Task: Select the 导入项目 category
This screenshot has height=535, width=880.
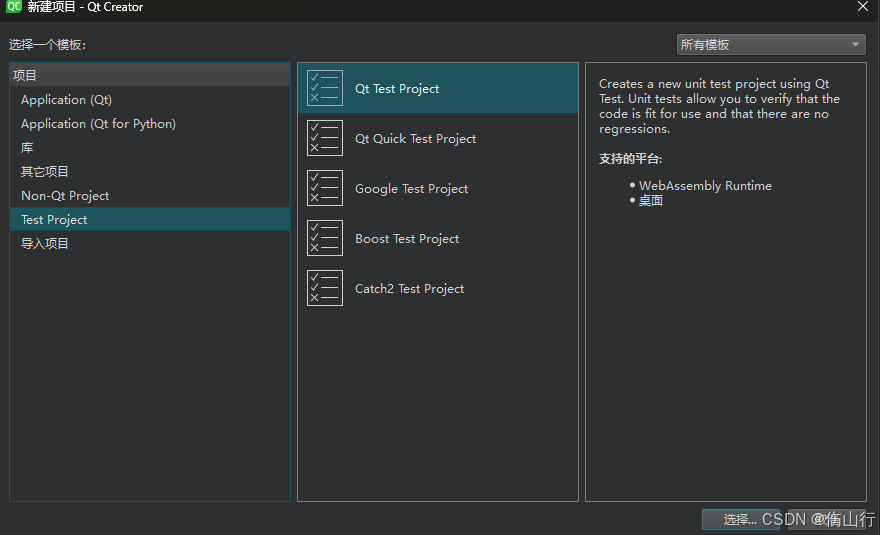Action: tap(150, 244)
